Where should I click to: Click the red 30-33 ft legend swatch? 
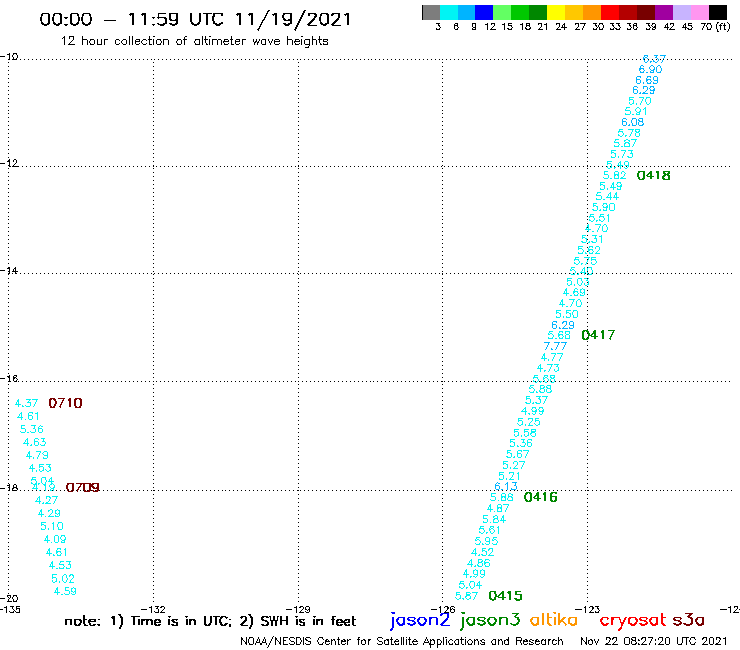click(x=609, y=12)
